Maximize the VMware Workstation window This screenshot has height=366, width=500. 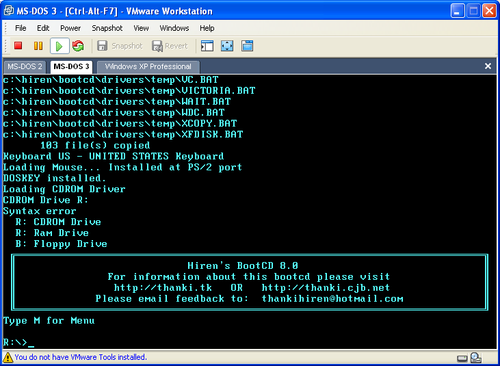coord(473,11)
